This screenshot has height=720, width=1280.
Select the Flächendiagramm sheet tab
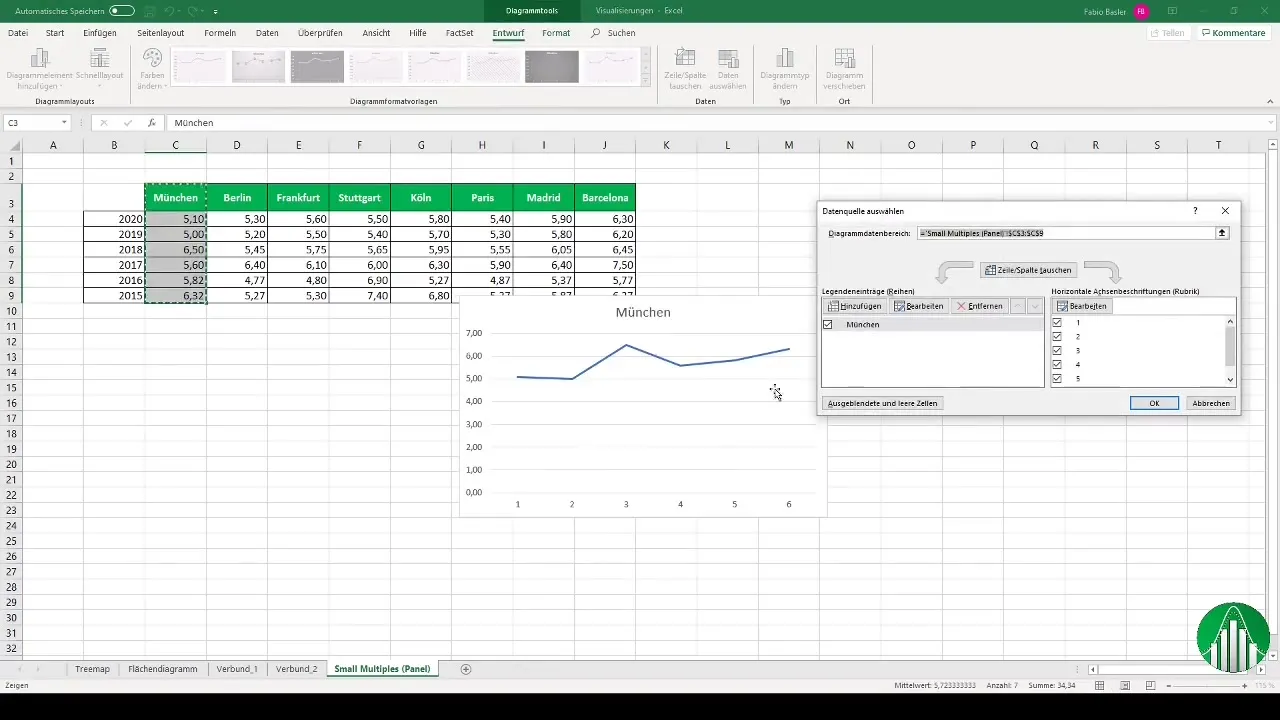(x=163, y=668)
